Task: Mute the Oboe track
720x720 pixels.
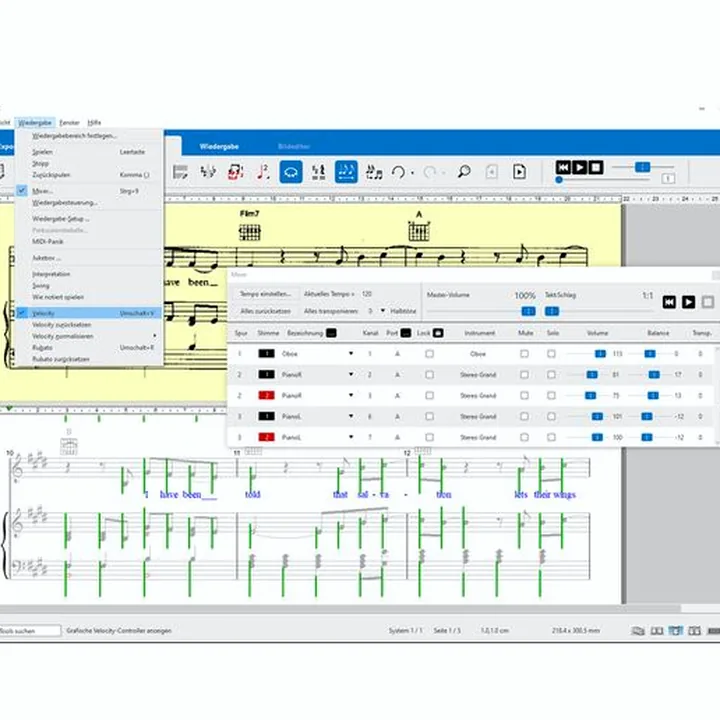Action: [524, 354]
